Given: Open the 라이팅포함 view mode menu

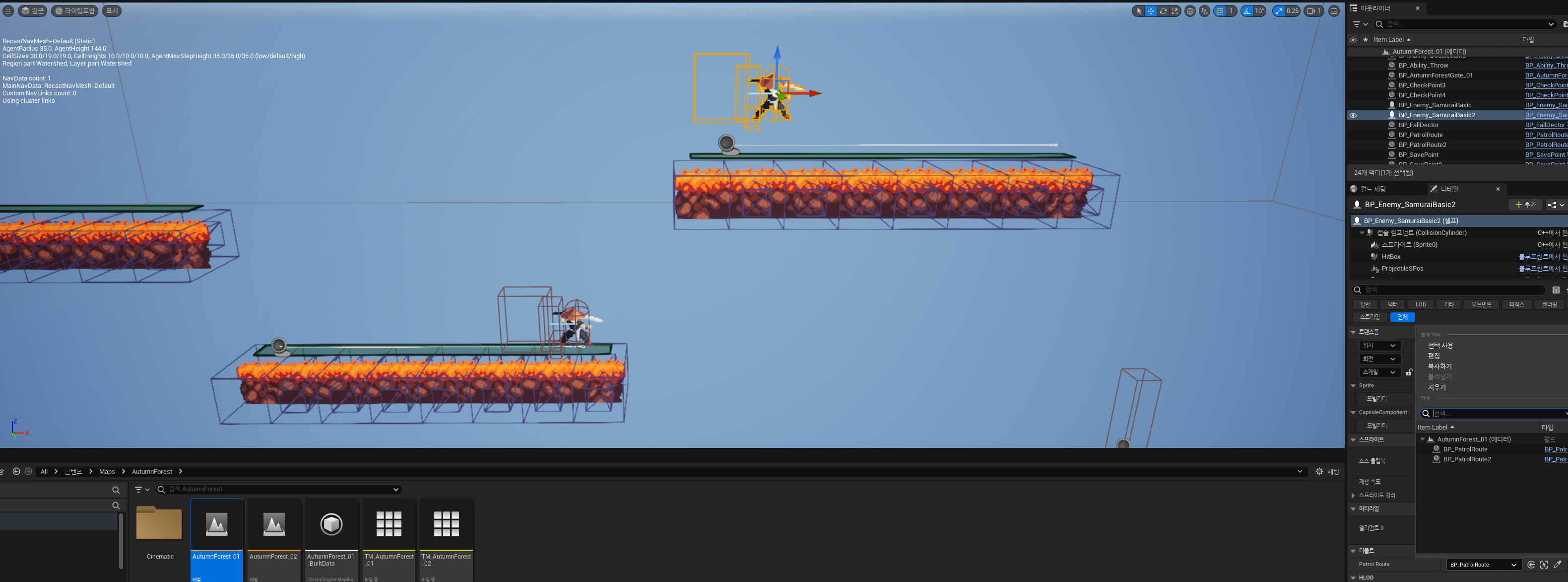Looking at the screenshot, I should point(75,11).
